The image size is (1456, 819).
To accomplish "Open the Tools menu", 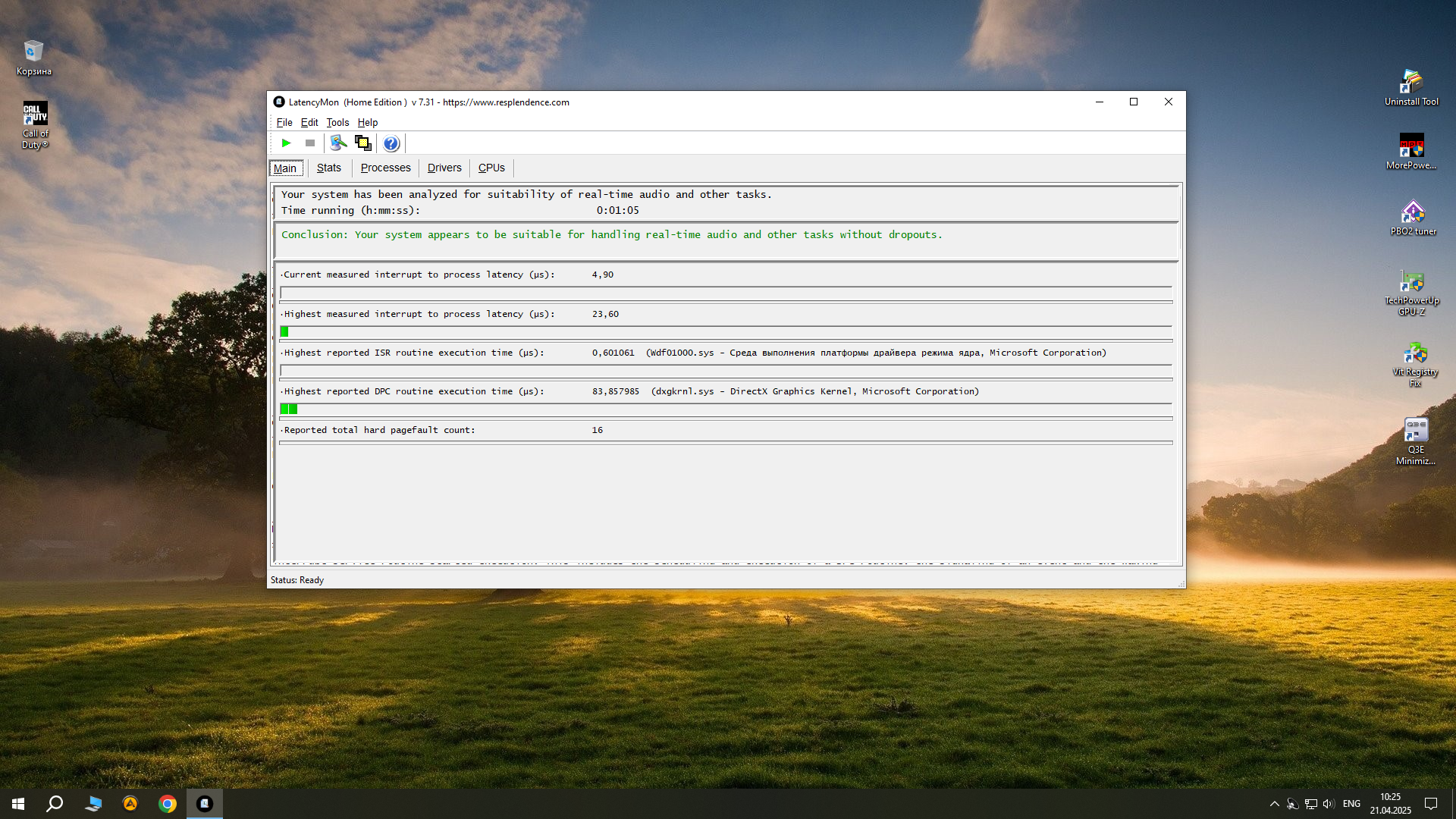I will [x=337, y=122].
